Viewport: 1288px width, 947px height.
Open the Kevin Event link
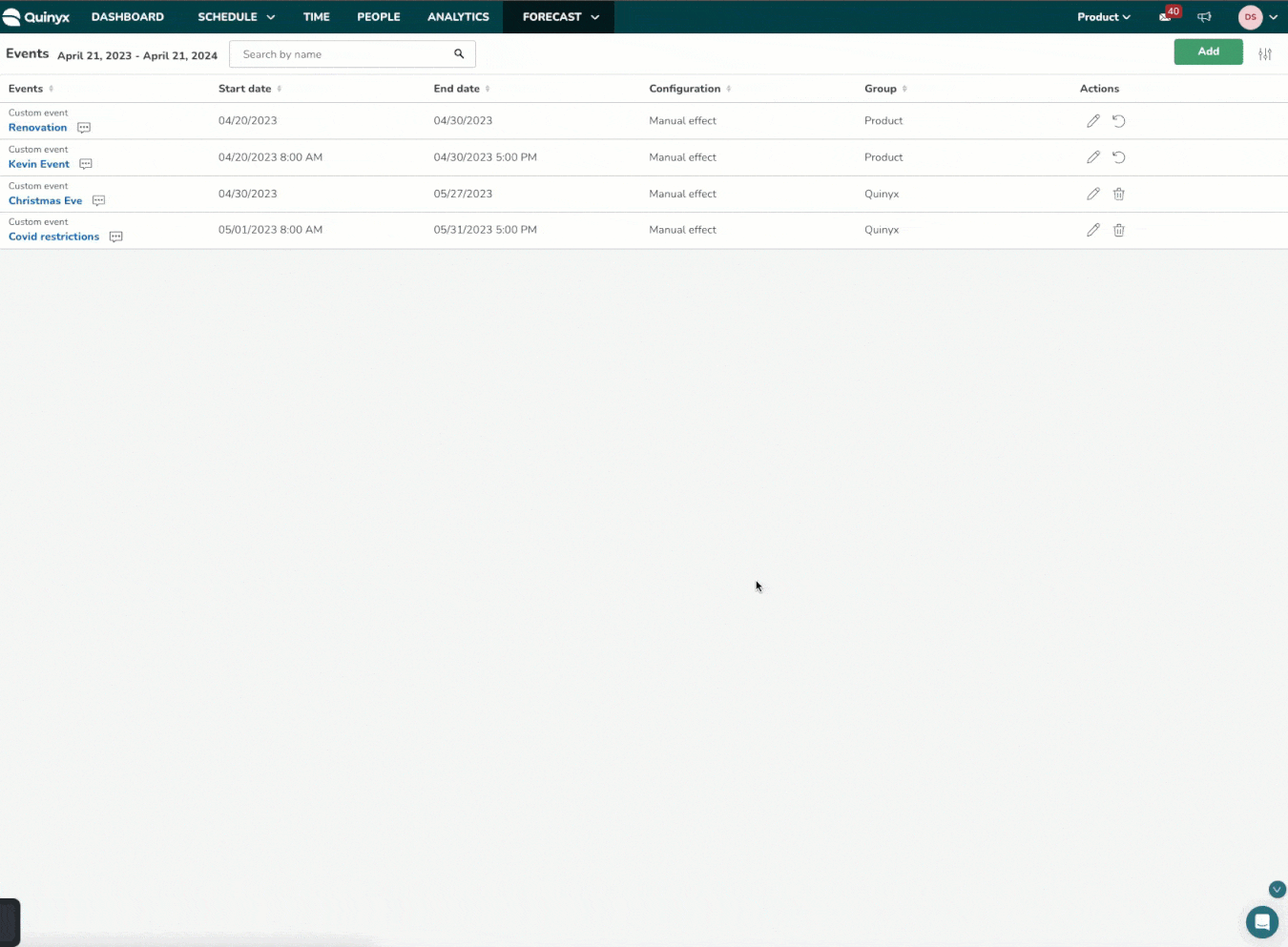tap(39, 164)
